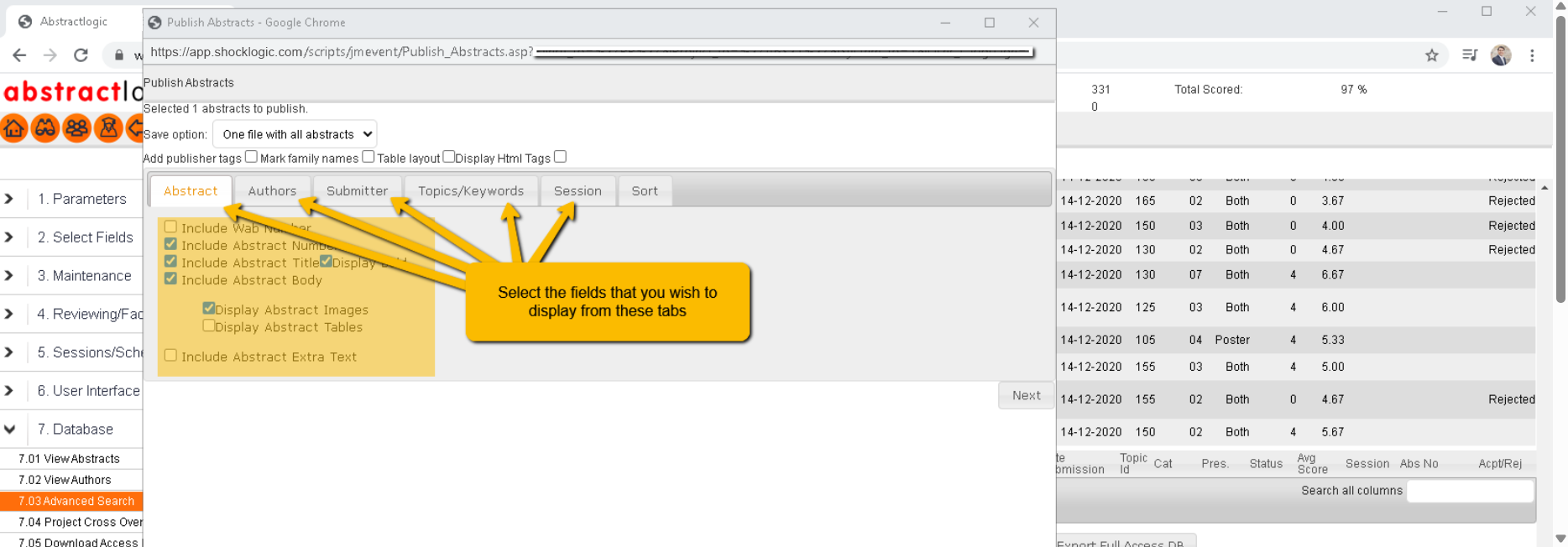The image size is (1568, 547).
Task: Open the Session tab
Action: click(578, 191)
